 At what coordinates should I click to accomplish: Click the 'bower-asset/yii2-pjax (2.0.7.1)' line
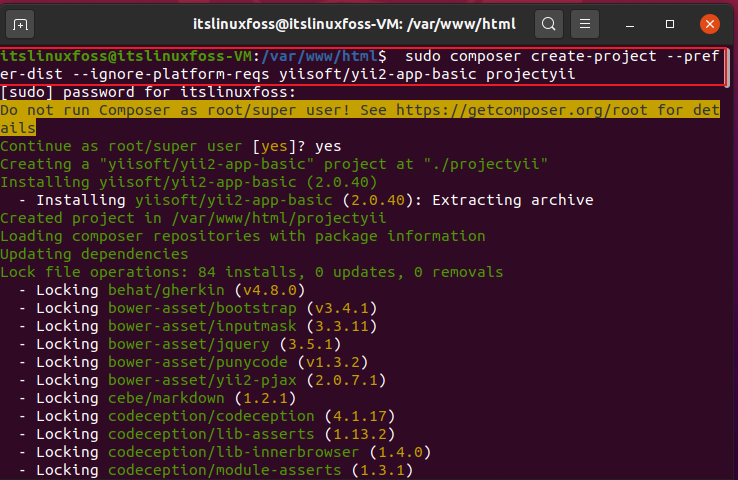pos(202,380)
